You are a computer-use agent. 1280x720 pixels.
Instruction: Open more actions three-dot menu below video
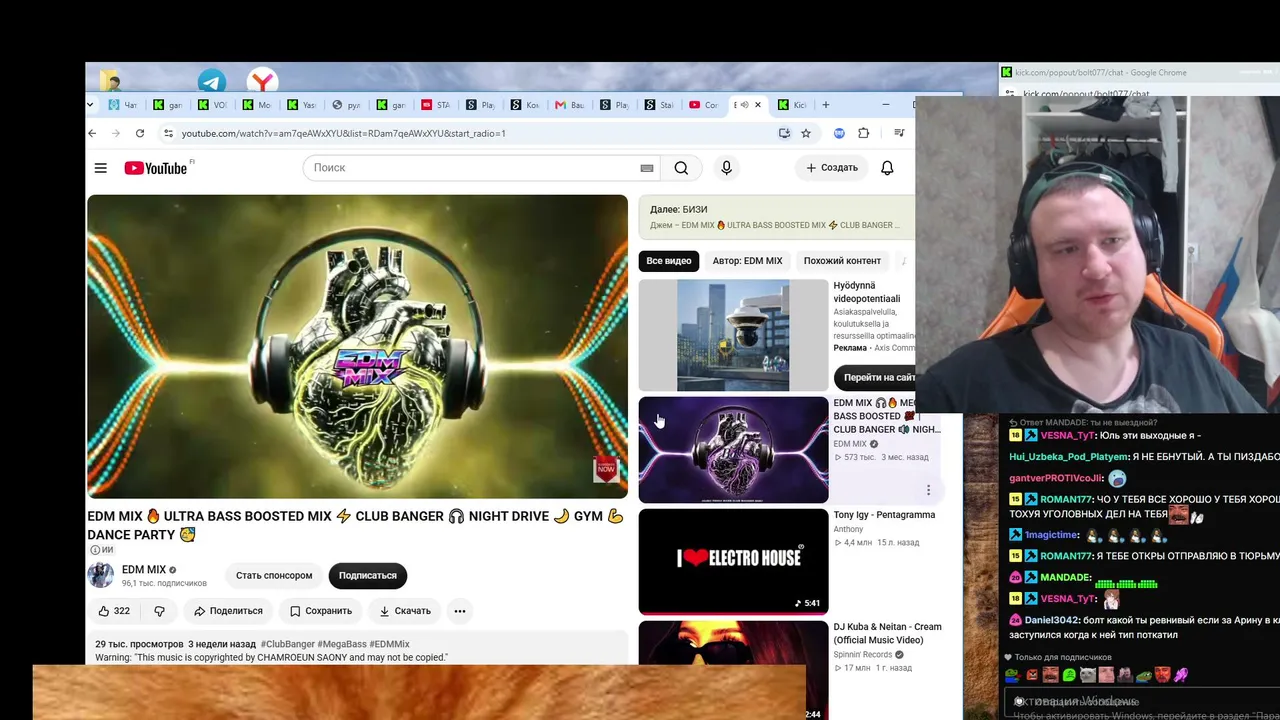[x=460, y=611]
